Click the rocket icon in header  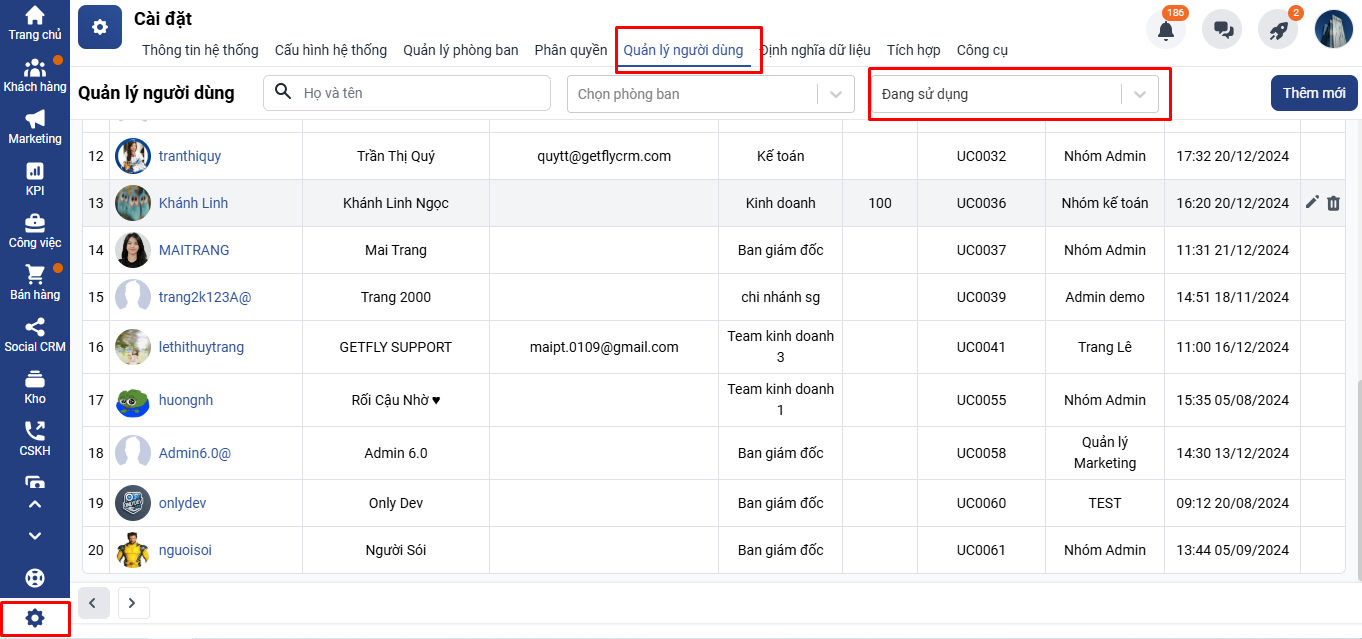click(1278, 30)
